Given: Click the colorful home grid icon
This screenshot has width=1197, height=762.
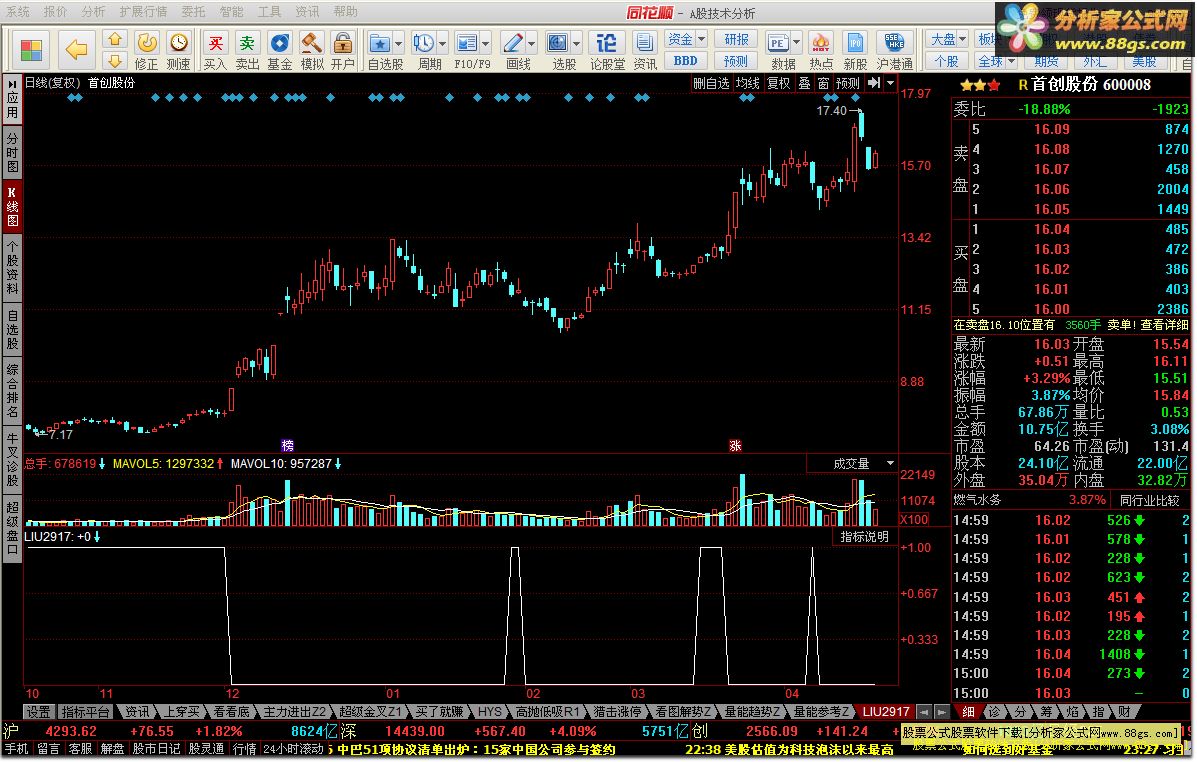Looking at the screenshot, I should pyautogui.click(x=31, y=50).
